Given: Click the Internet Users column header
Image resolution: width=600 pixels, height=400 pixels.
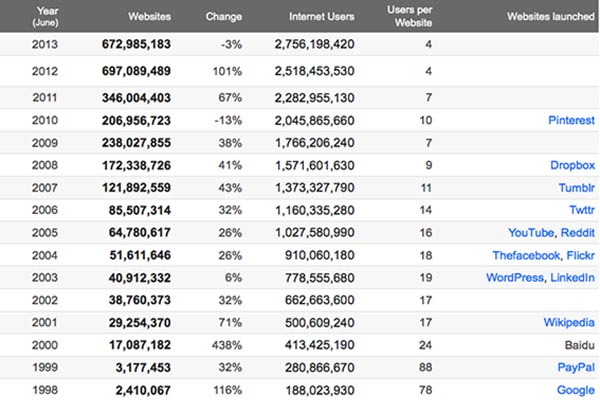Looking at the screenshot, I should tap(321, 16).
